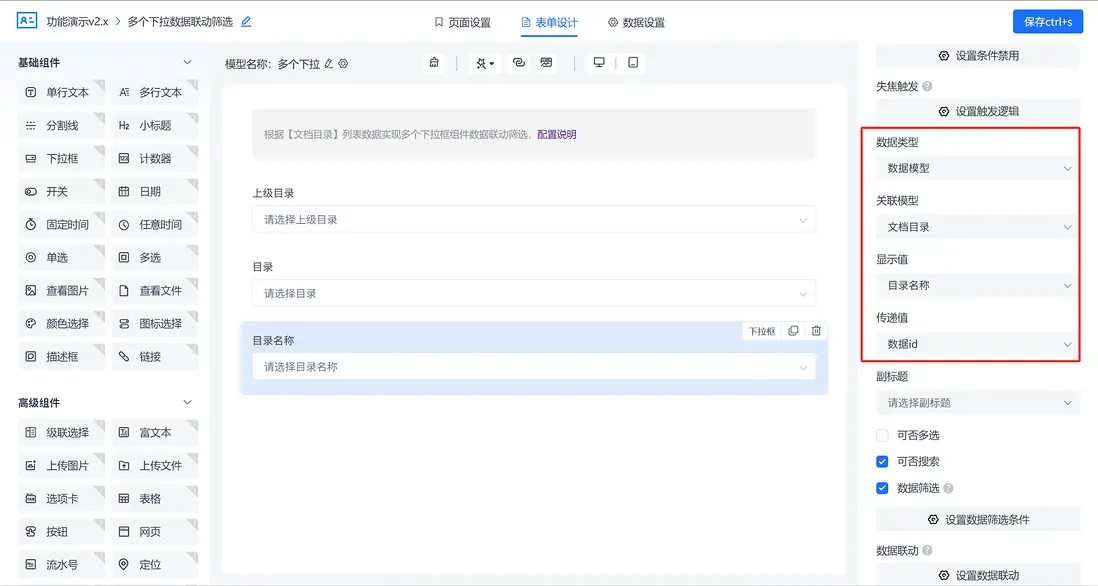Screen dimensions: 1098x586
Task: Disable the 数据筛选 checkbox
Action: click(882, 489)
